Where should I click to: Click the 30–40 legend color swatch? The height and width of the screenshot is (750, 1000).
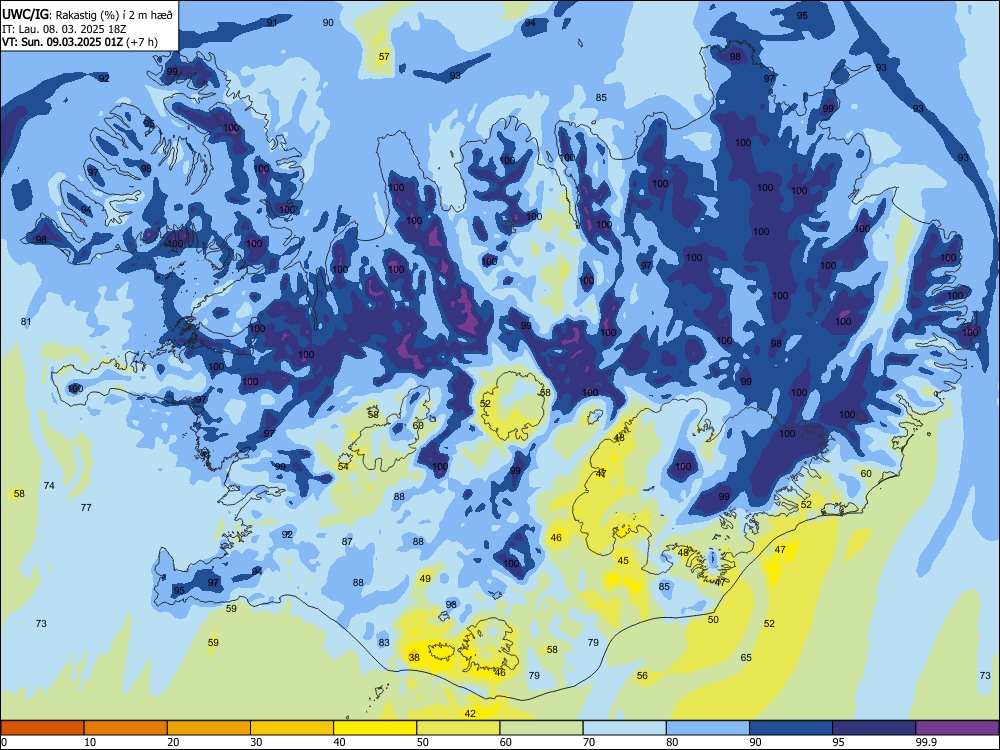point(292,728)
